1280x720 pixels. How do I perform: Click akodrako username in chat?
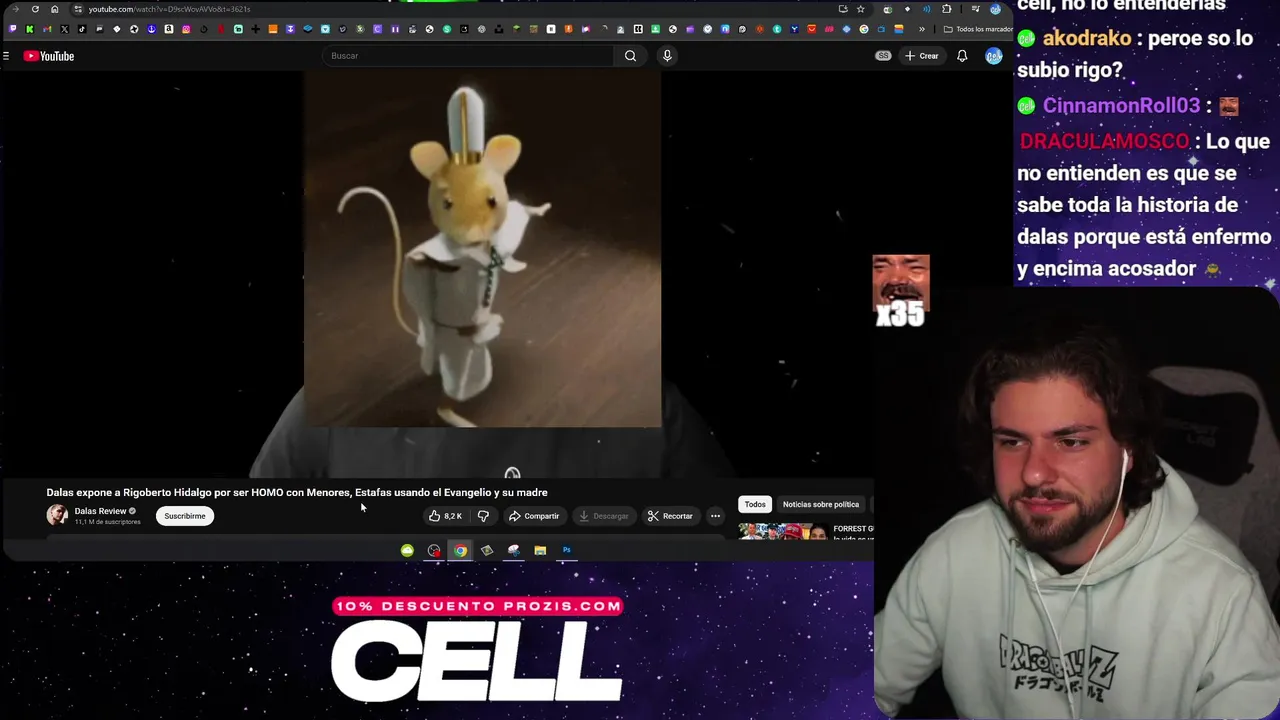[x=1087, y=38]
